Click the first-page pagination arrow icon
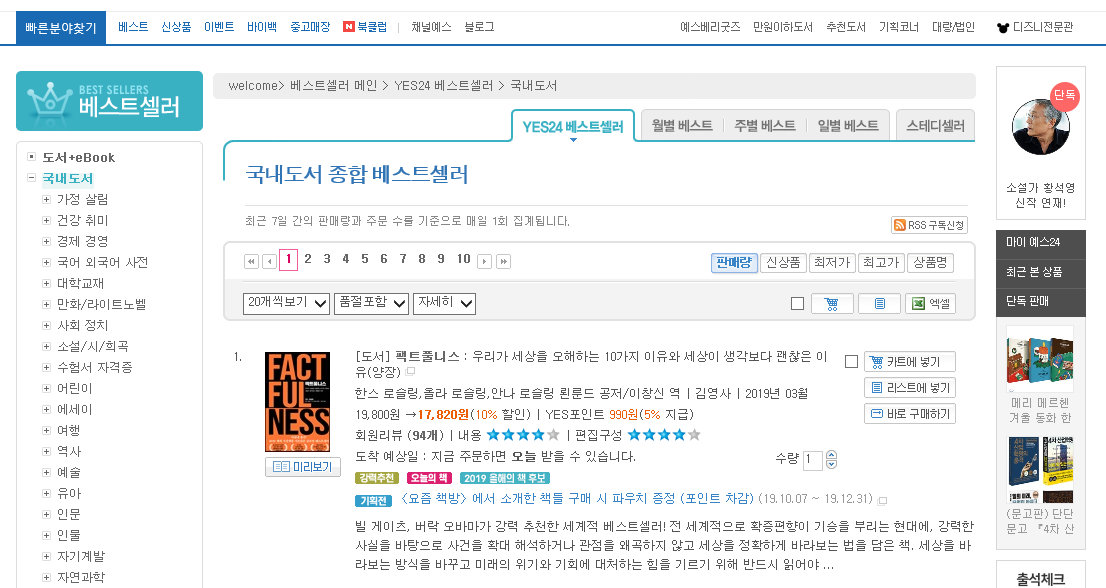 coord(251,262)
